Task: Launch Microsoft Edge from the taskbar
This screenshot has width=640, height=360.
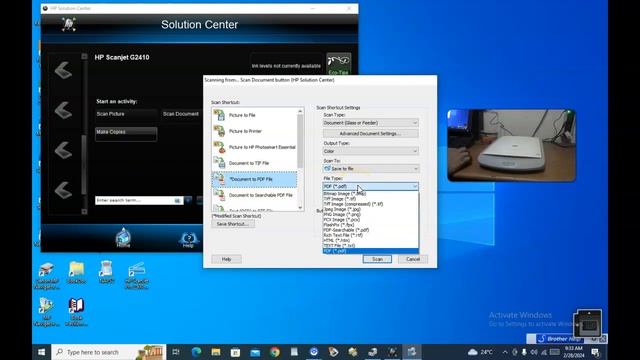Action: (x=197, y=352)
